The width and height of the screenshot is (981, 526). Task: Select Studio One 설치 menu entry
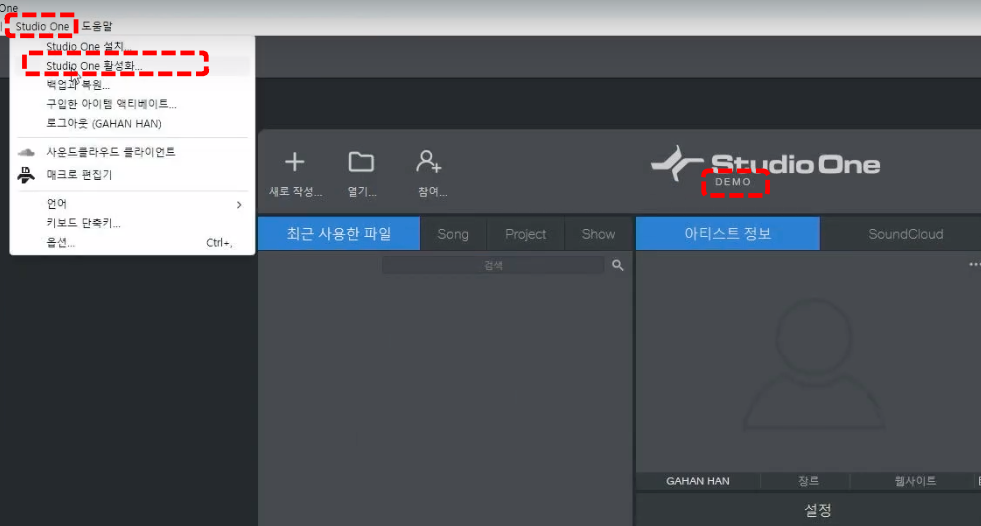point(132,46)
